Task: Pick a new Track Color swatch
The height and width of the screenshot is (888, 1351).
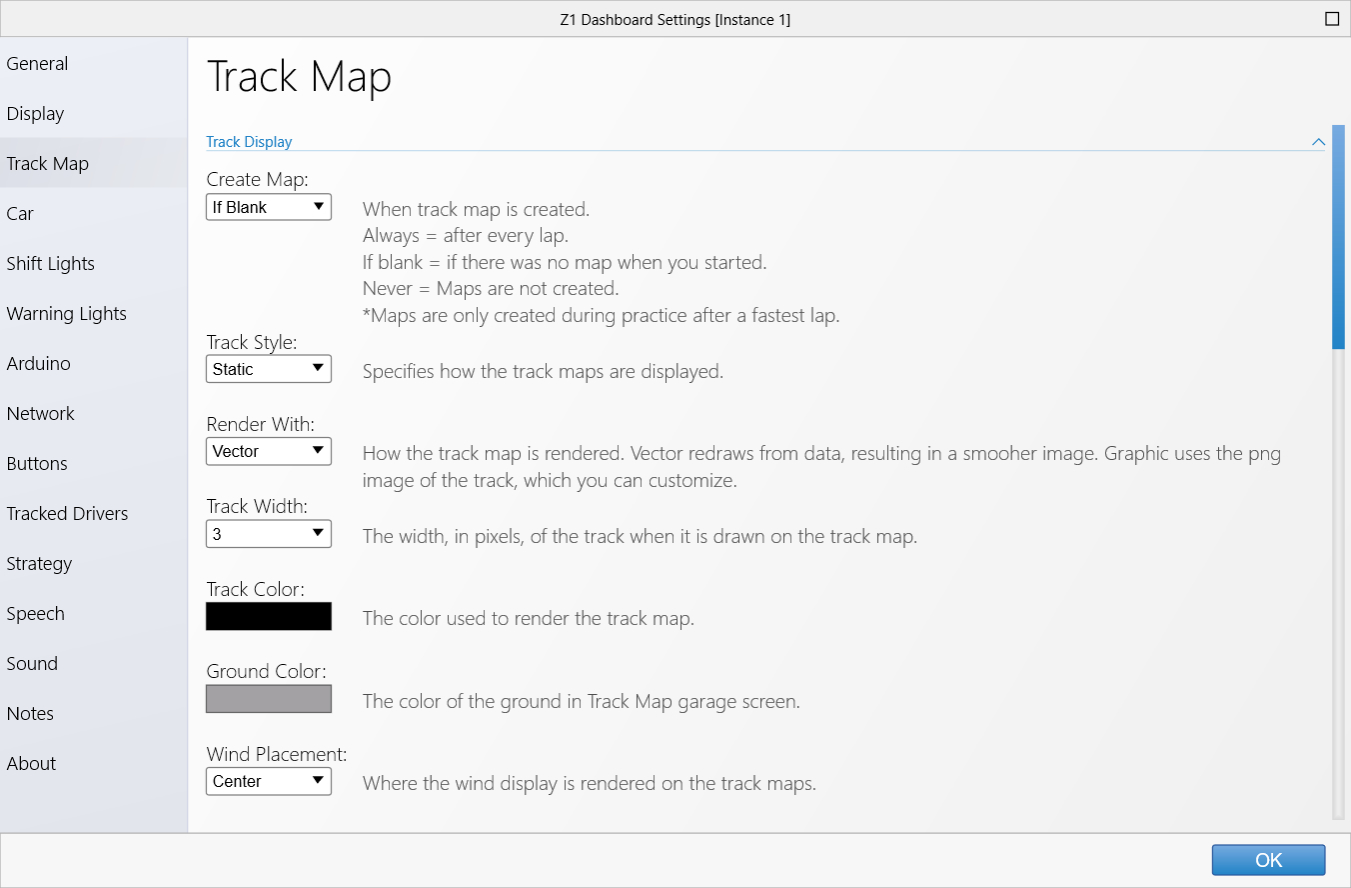Action: (268, 616)
